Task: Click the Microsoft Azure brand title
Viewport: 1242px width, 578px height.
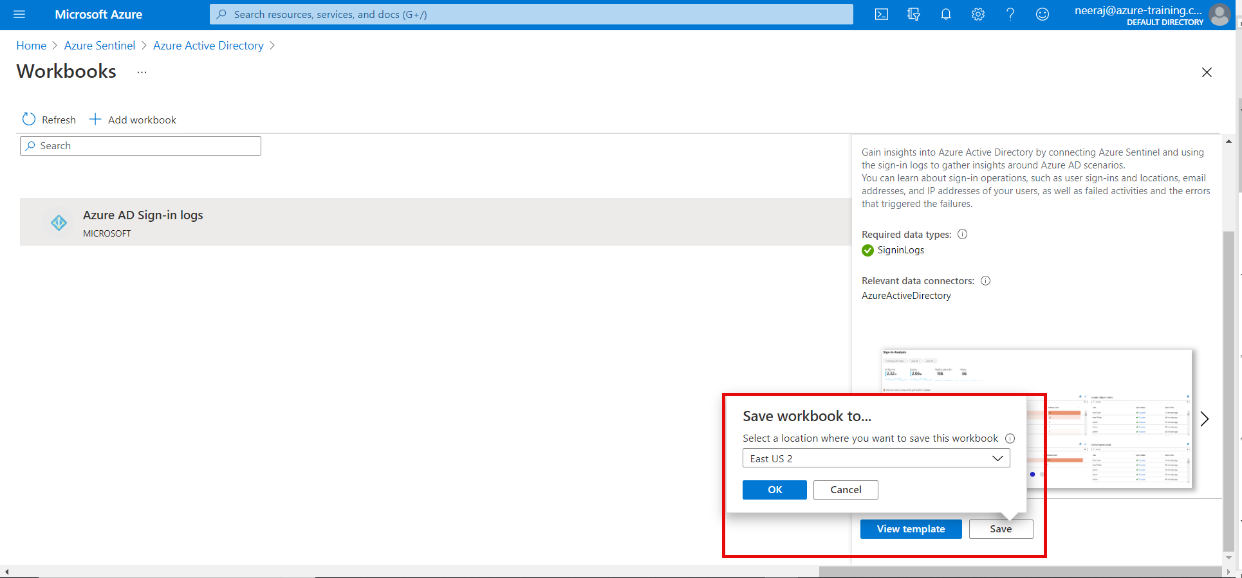Action: [x=98, y=14]
